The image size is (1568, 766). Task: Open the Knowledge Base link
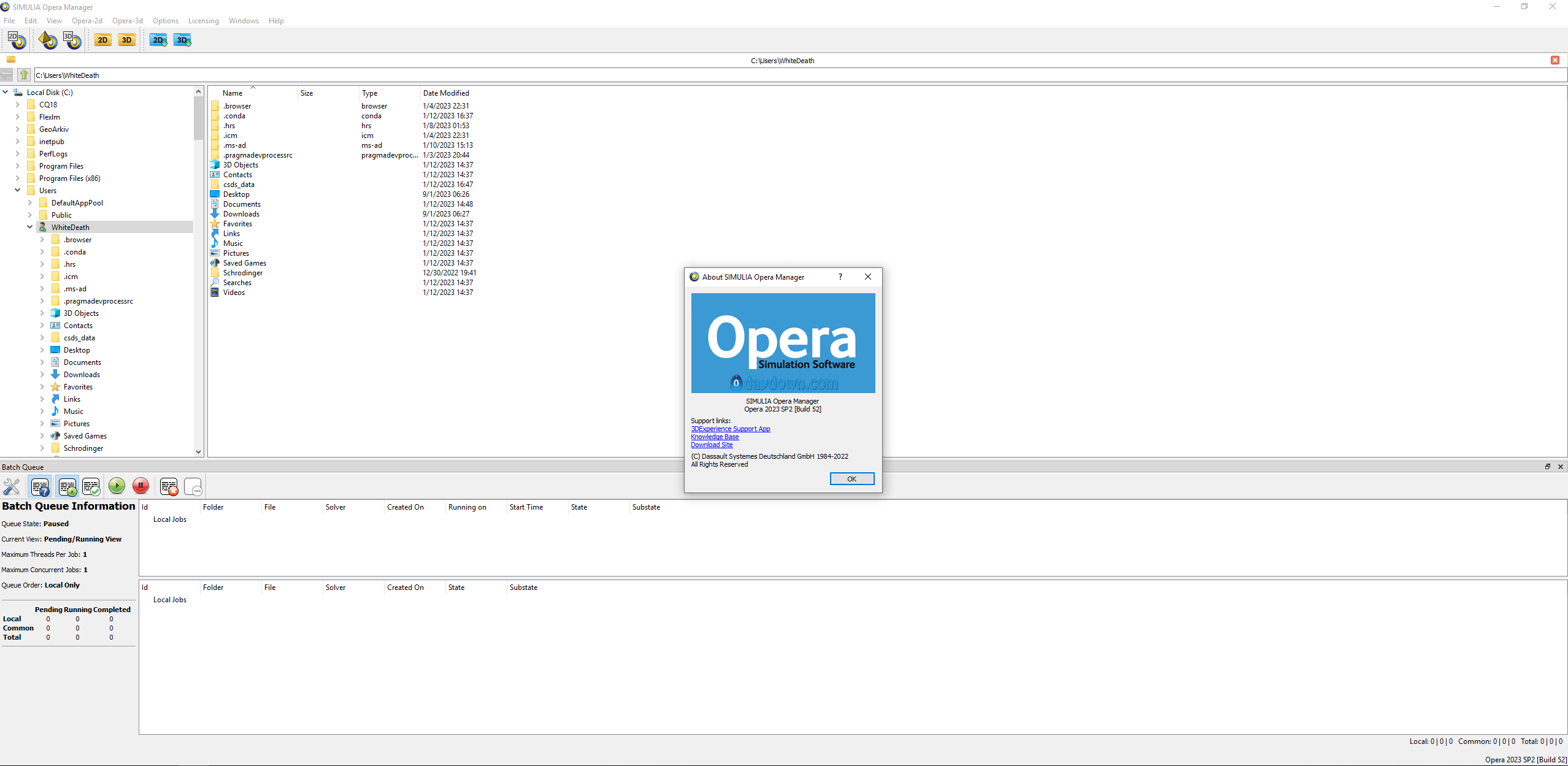[715, 437]
